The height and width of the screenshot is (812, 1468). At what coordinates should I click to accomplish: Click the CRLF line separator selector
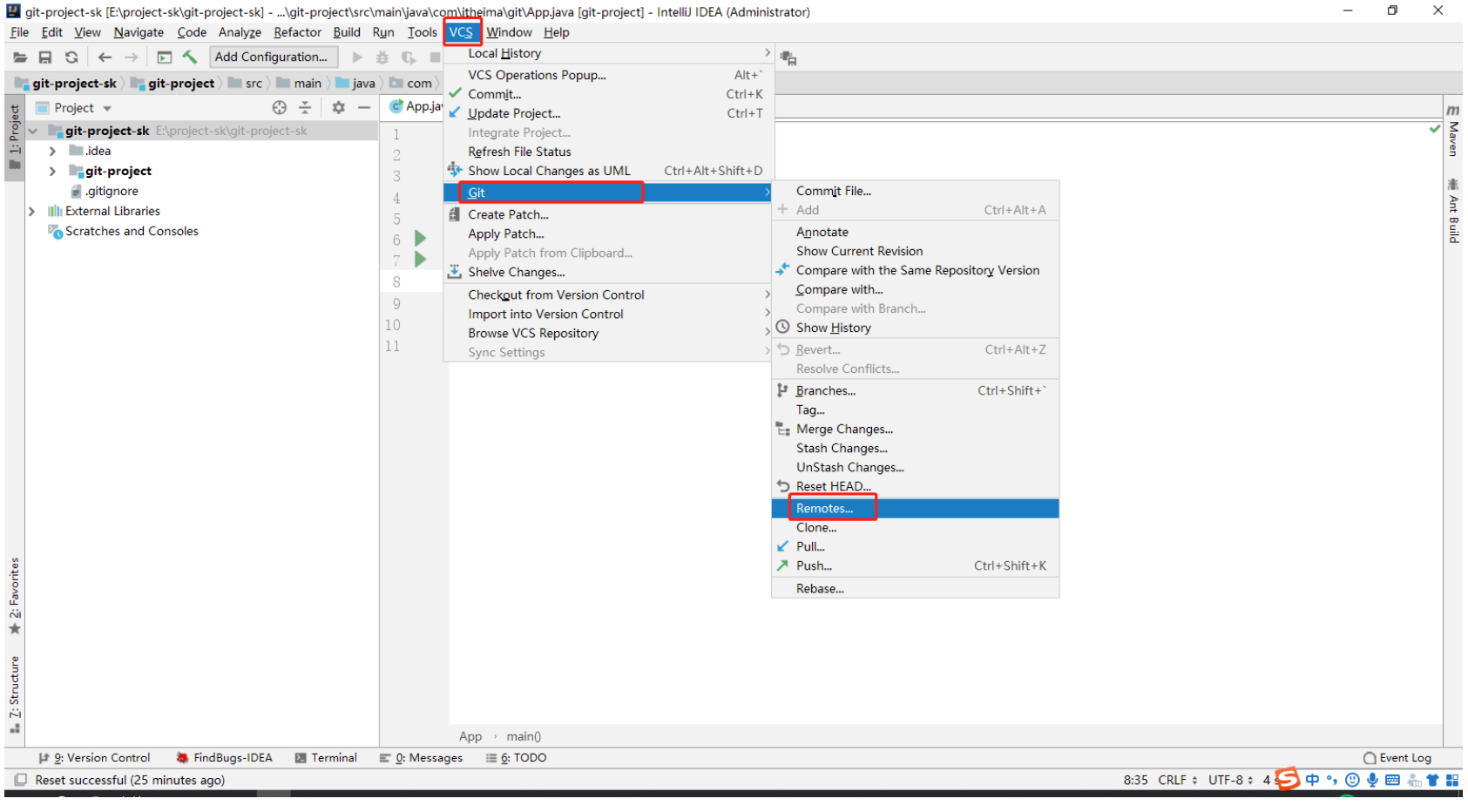1177,781
